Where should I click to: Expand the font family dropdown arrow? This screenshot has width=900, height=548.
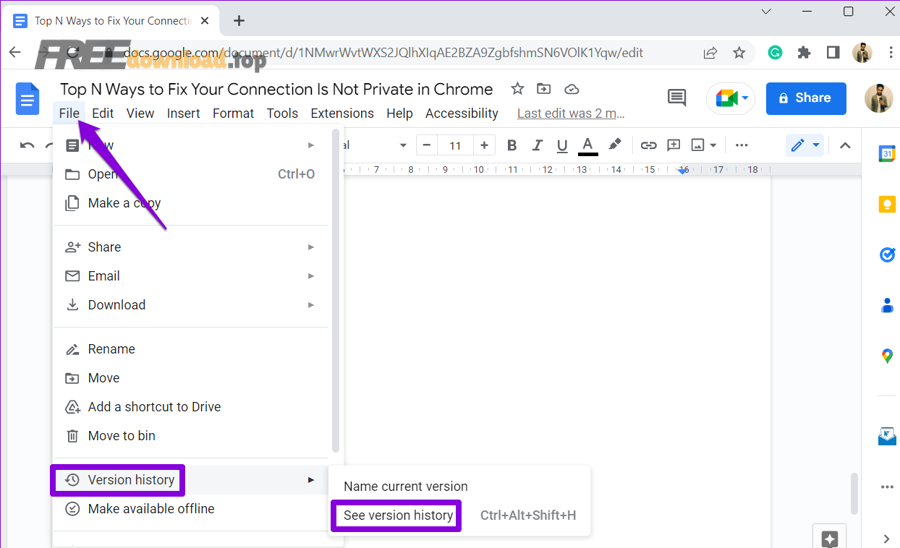pyautogui.click(x=403, y=146)
